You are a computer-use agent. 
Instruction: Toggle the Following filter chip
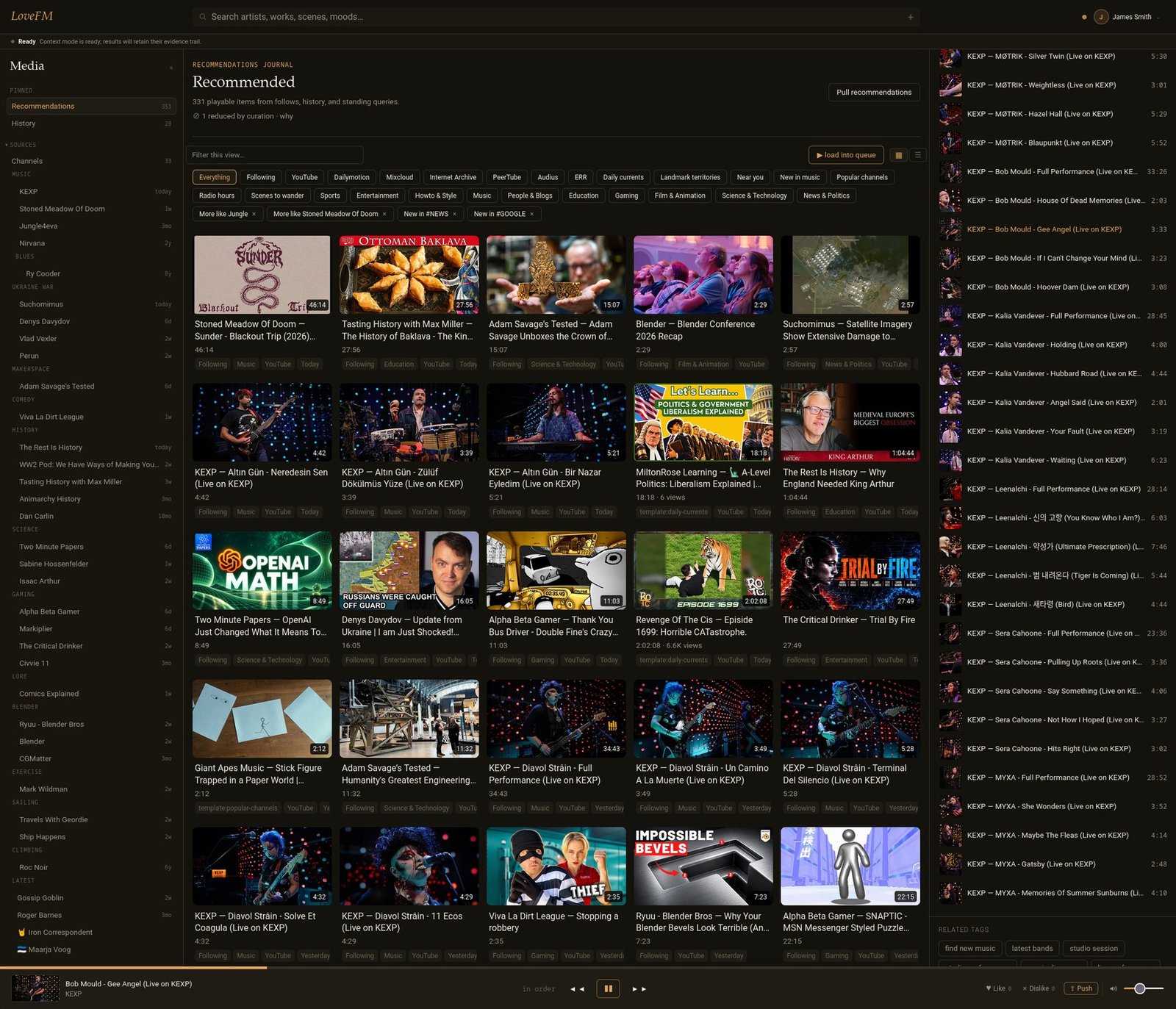coord(260,177)
